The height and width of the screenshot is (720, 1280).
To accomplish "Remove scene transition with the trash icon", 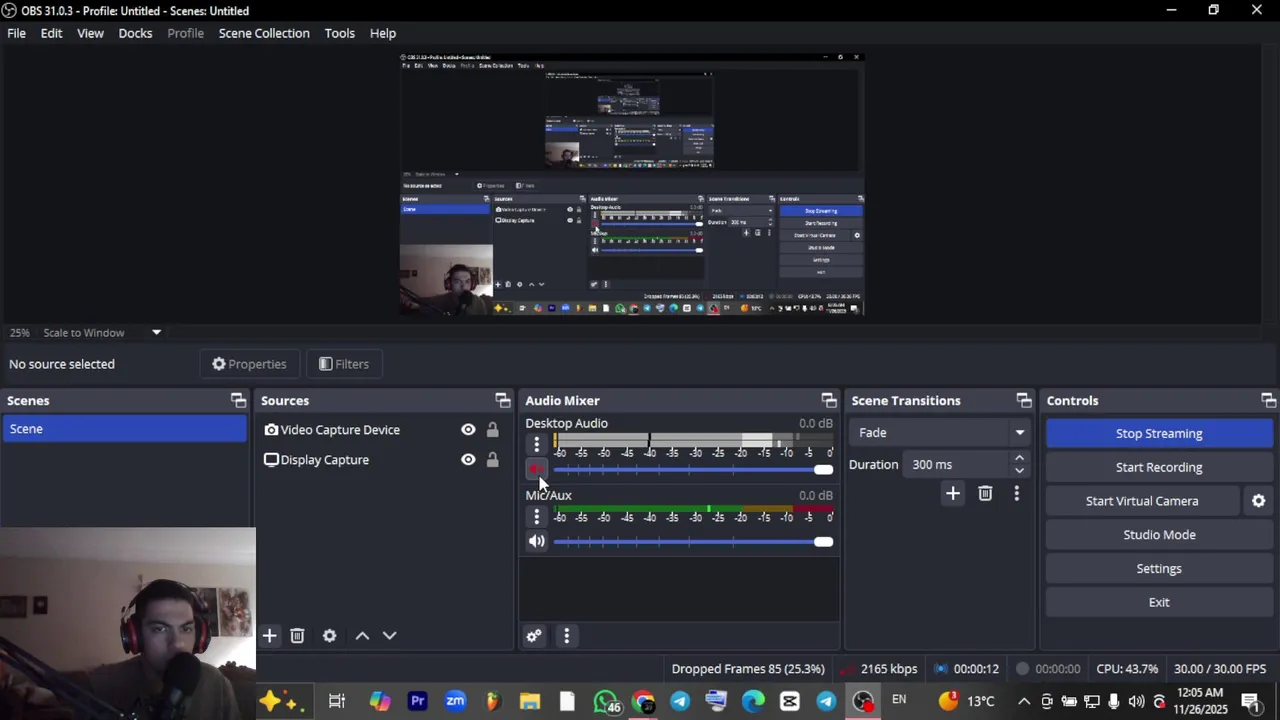I will (x=985, y=493).
